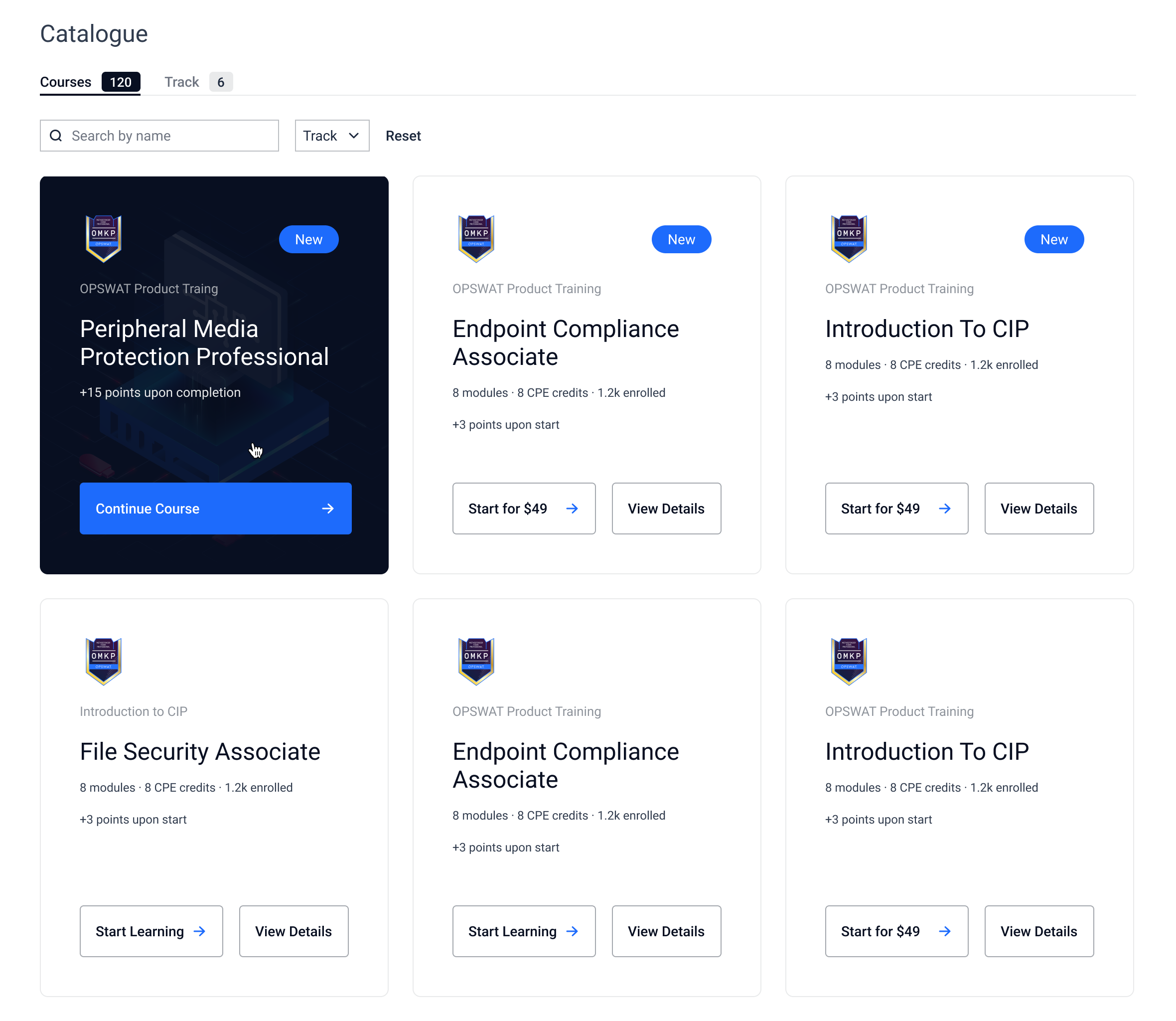Click the New badge on Introduction To CIP card
This screenshot has width=1176, height=1021.
[1054, 239]
